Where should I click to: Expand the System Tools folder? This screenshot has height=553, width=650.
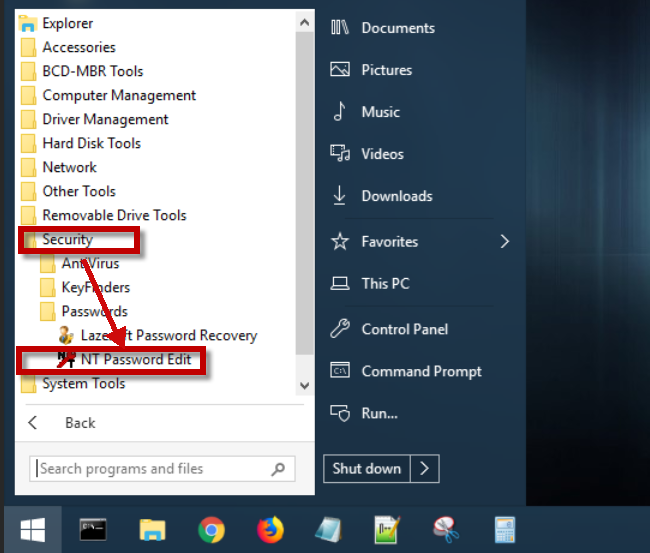pos(73,384)
